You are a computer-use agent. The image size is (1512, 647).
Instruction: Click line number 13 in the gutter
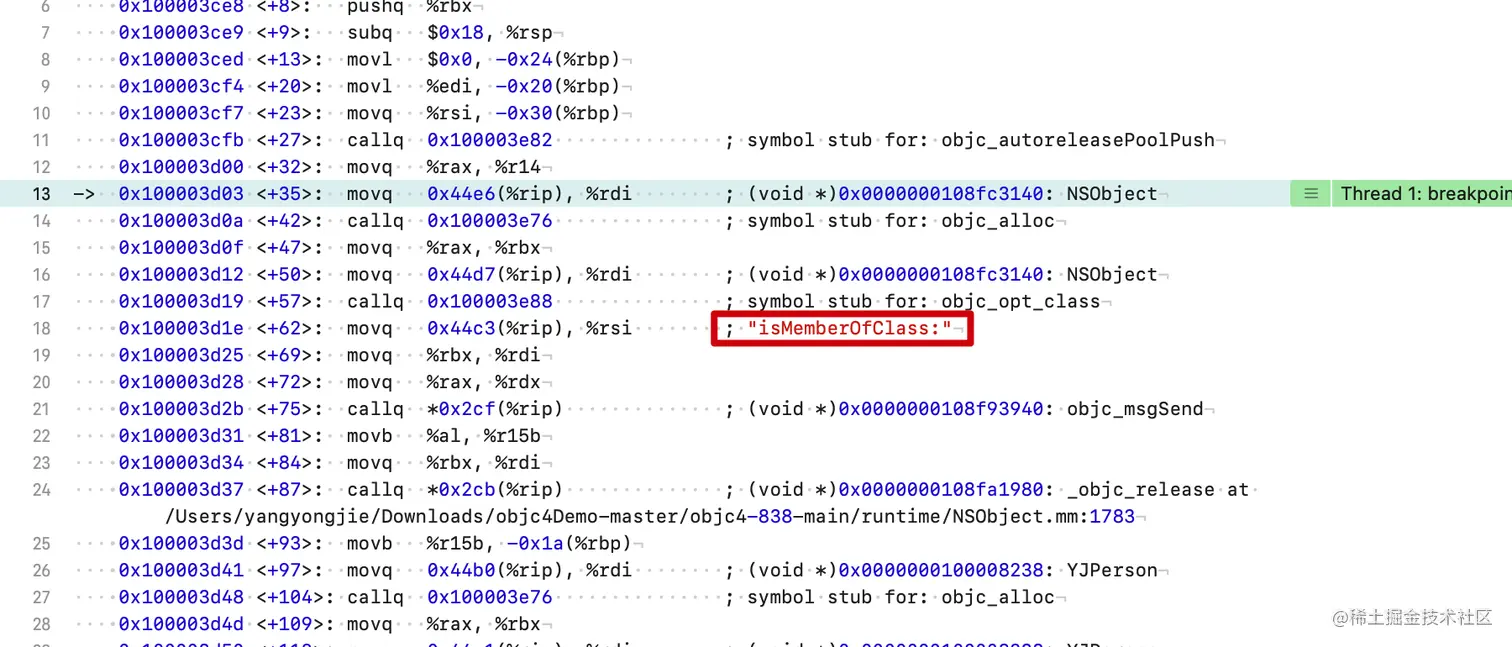(x=41, y=193)
